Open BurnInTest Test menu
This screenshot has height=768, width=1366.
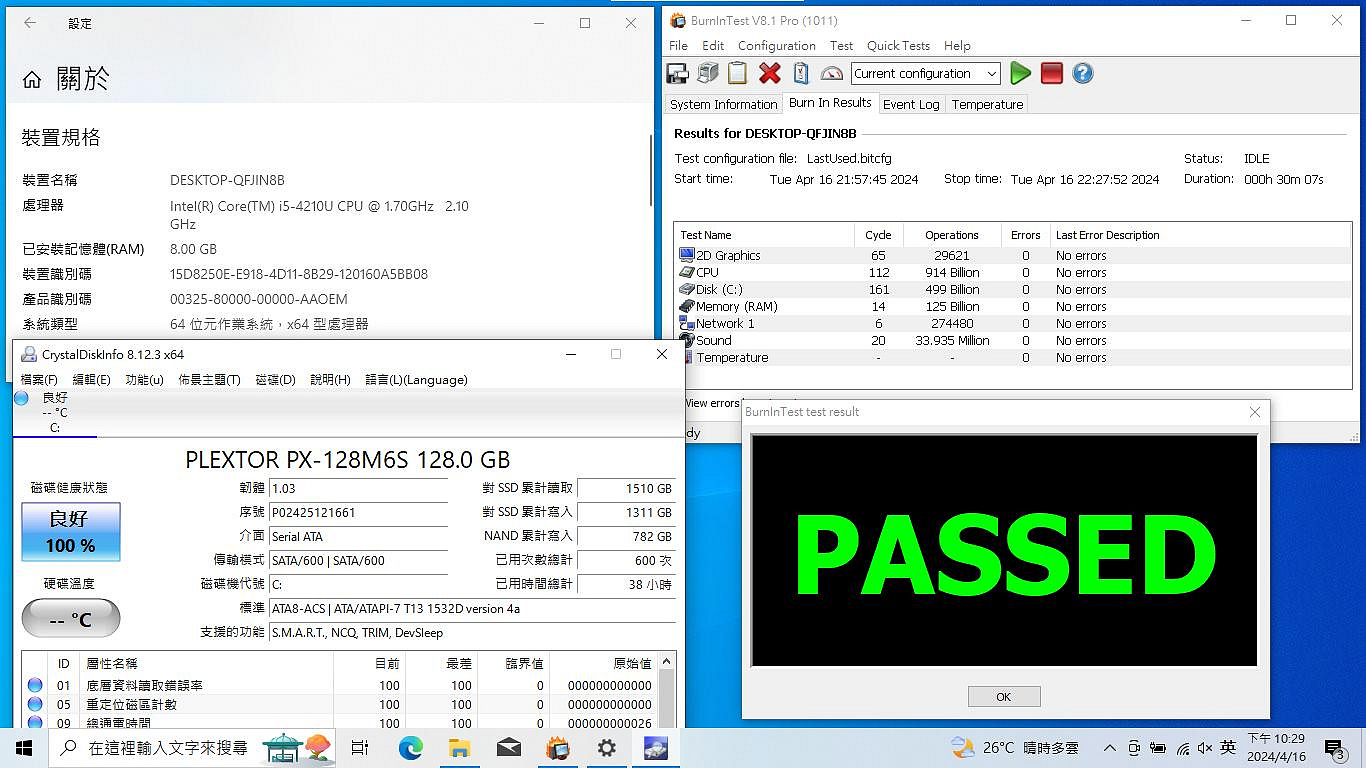pyautogui.click(x=841, y=45)
